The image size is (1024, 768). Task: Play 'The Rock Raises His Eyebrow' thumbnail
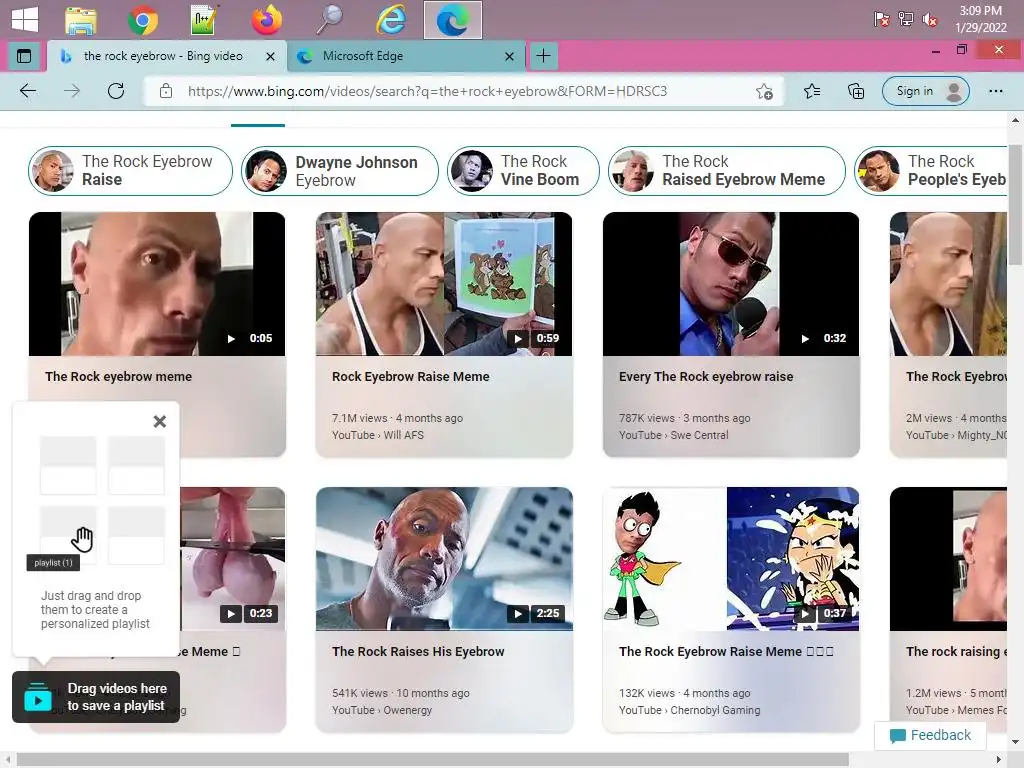point(444,559)
